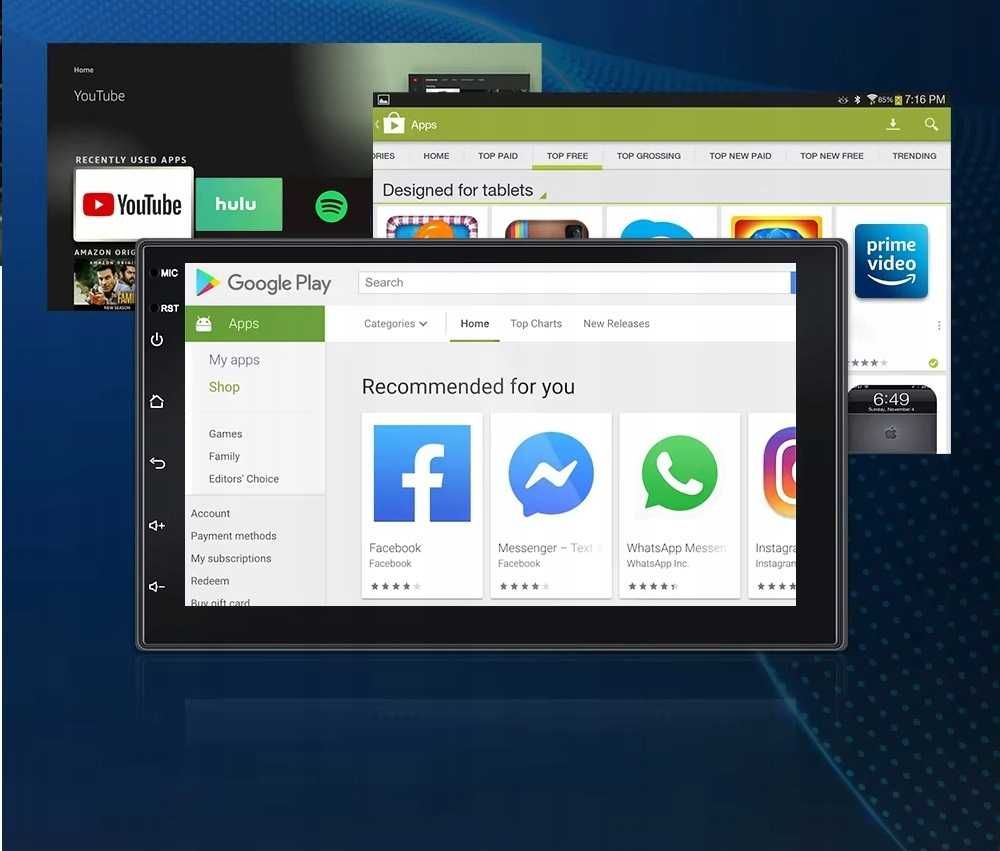Viewport: 1000px width, 851px height.
Task: Click the Play Store bag icon in tablet window
Action: tap(393, 123)
